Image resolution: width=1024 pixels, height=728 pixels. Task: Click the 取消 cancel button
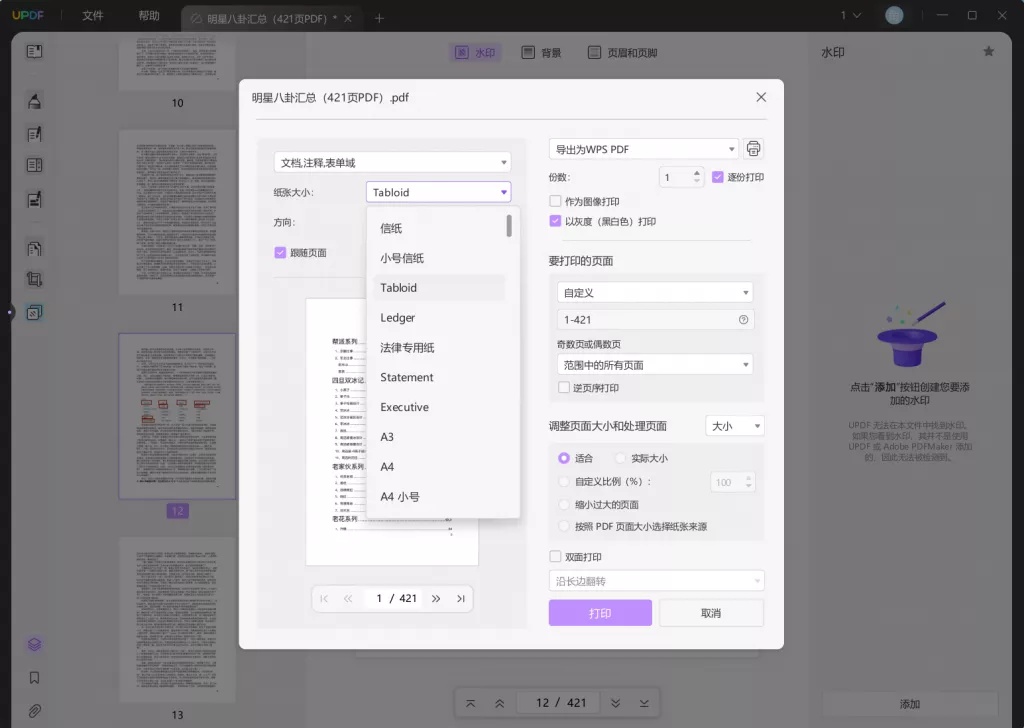(711, 613)
